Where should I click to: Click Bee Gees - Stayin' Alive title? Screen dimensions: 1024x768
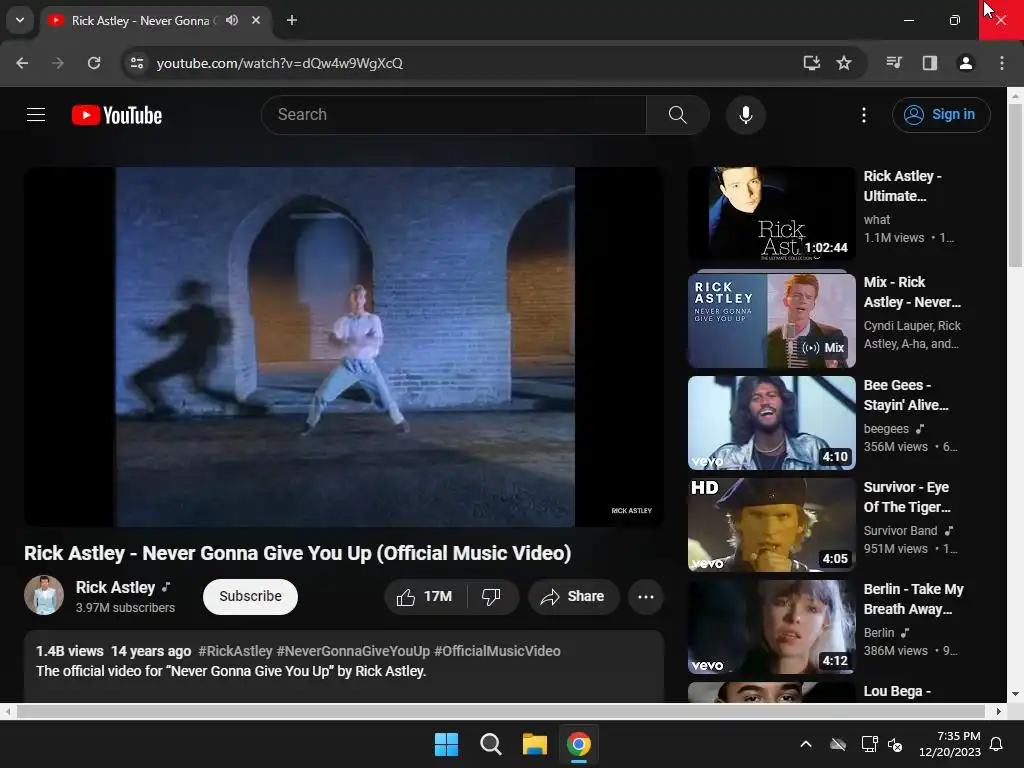point(906,395)
